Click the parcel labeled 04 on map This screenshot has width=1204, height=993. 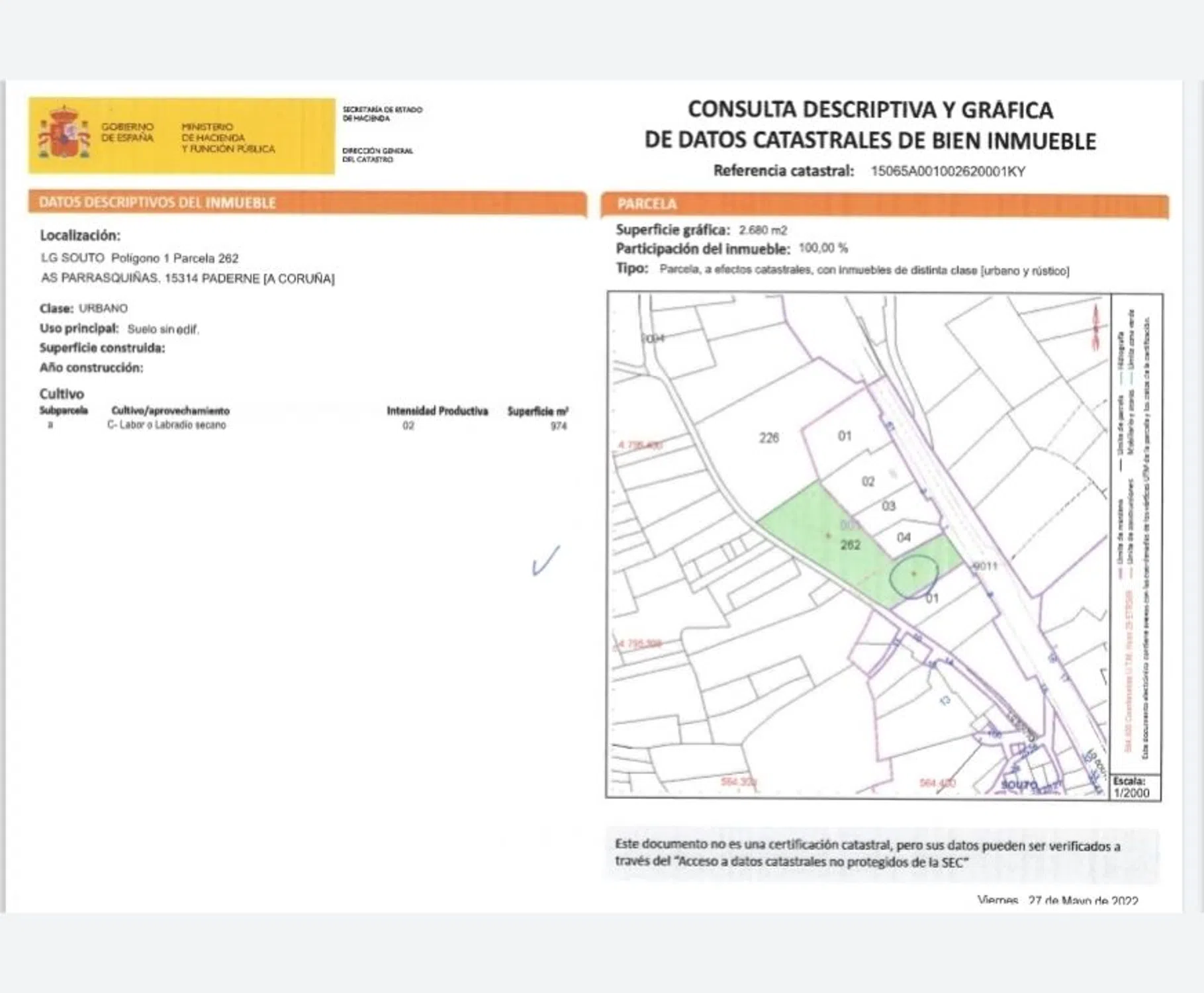pos(903,538)
